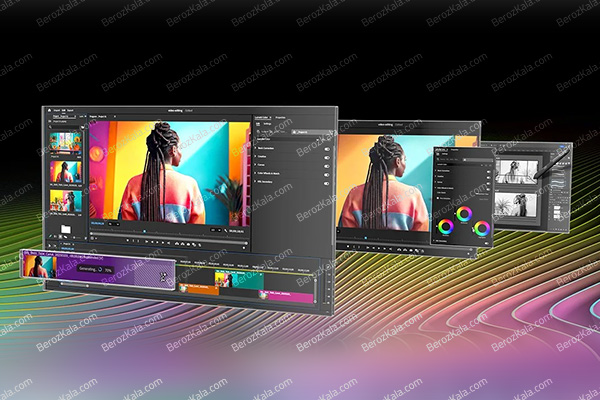Click the white folder New Bin icon
The width and height of the screenshot is (600, 400).
[66, 229]
